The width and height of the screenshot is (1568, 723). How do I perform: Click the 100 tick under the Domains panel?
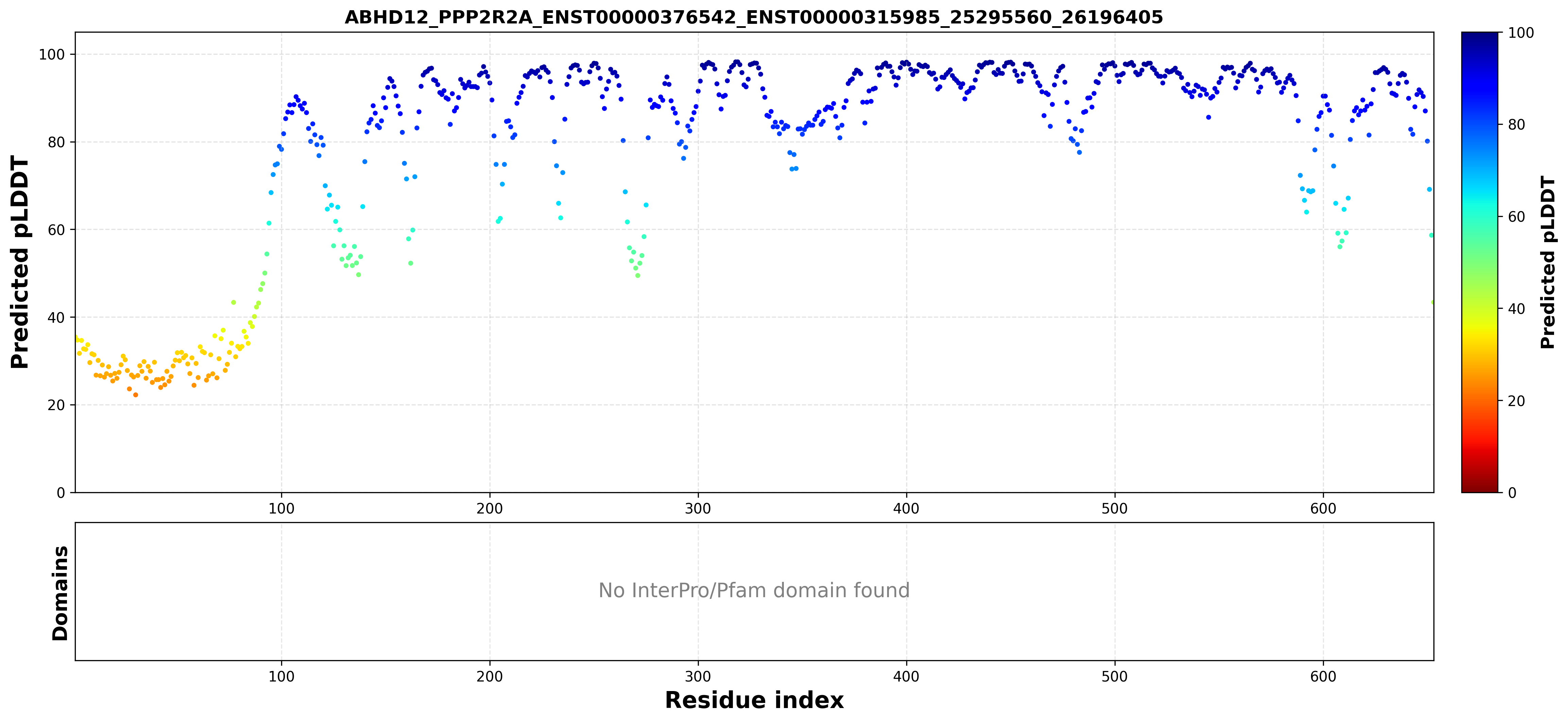[x=281, y=676]
